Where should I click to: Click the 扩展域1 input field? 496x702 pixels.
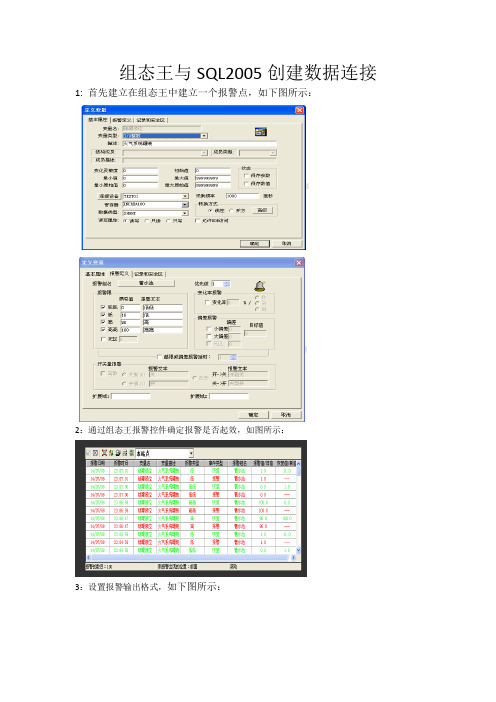[x=131, y=396]
